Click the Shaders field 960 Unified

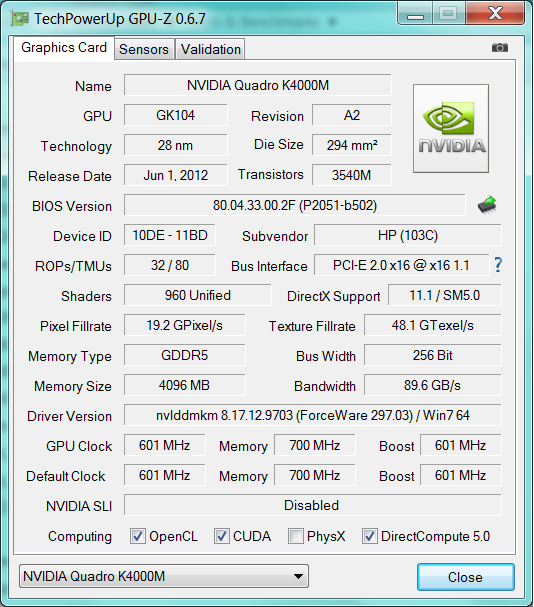[x=197, y=295]
